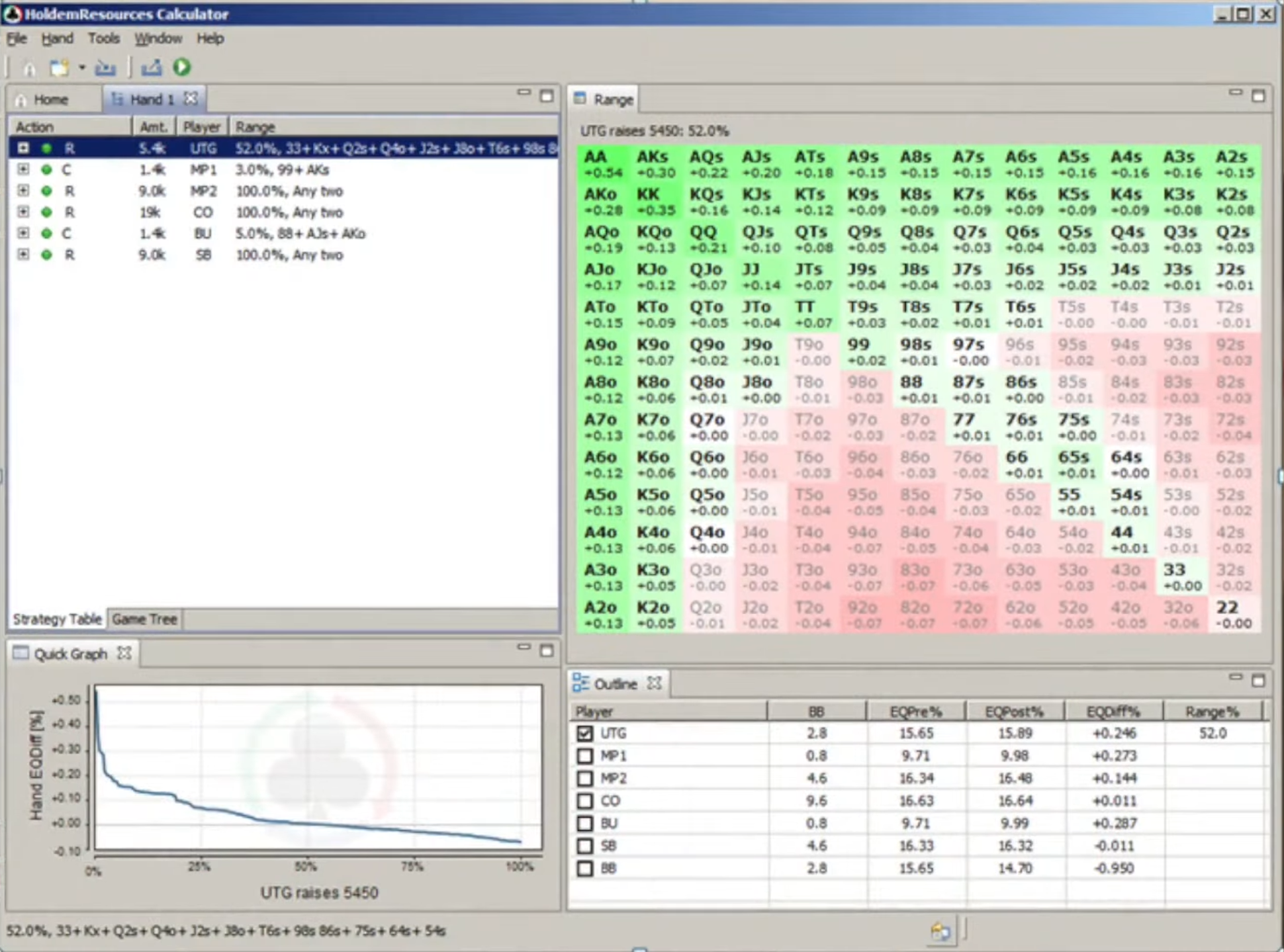Close the Quick Graph panel tab
This screenshot has height=952, width=1284.
(x=124, y=653)
